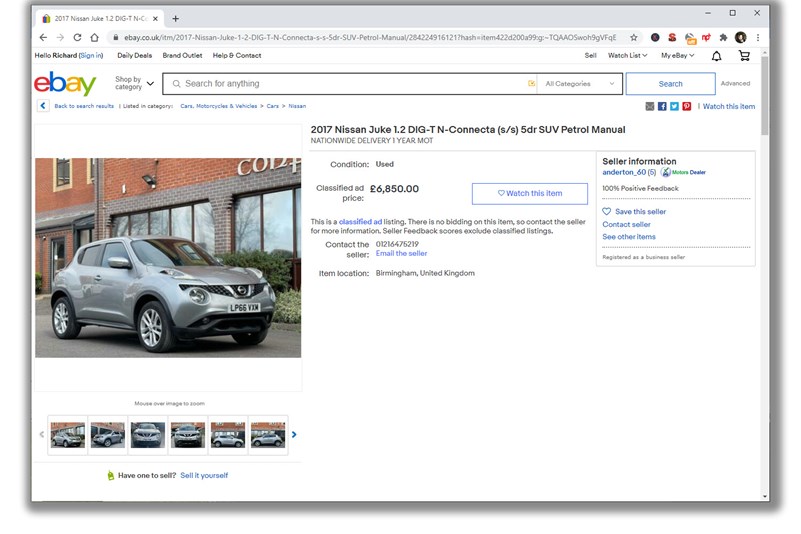Click the Sign in link
Viewport: 801px width, 534px height.
tap(91, 56)
